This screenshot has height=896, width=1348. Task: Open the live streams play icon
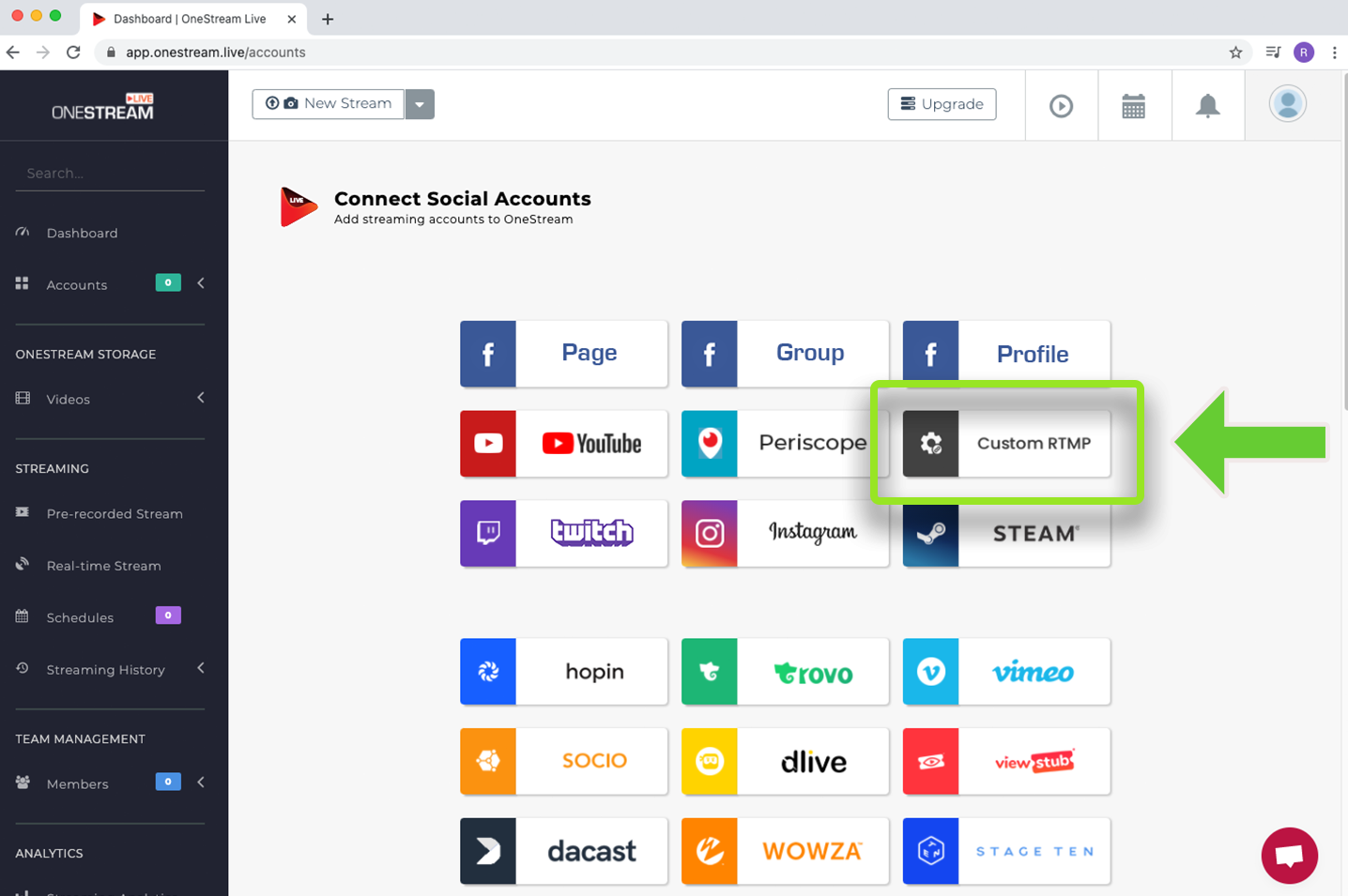(x=1061, y=106)
